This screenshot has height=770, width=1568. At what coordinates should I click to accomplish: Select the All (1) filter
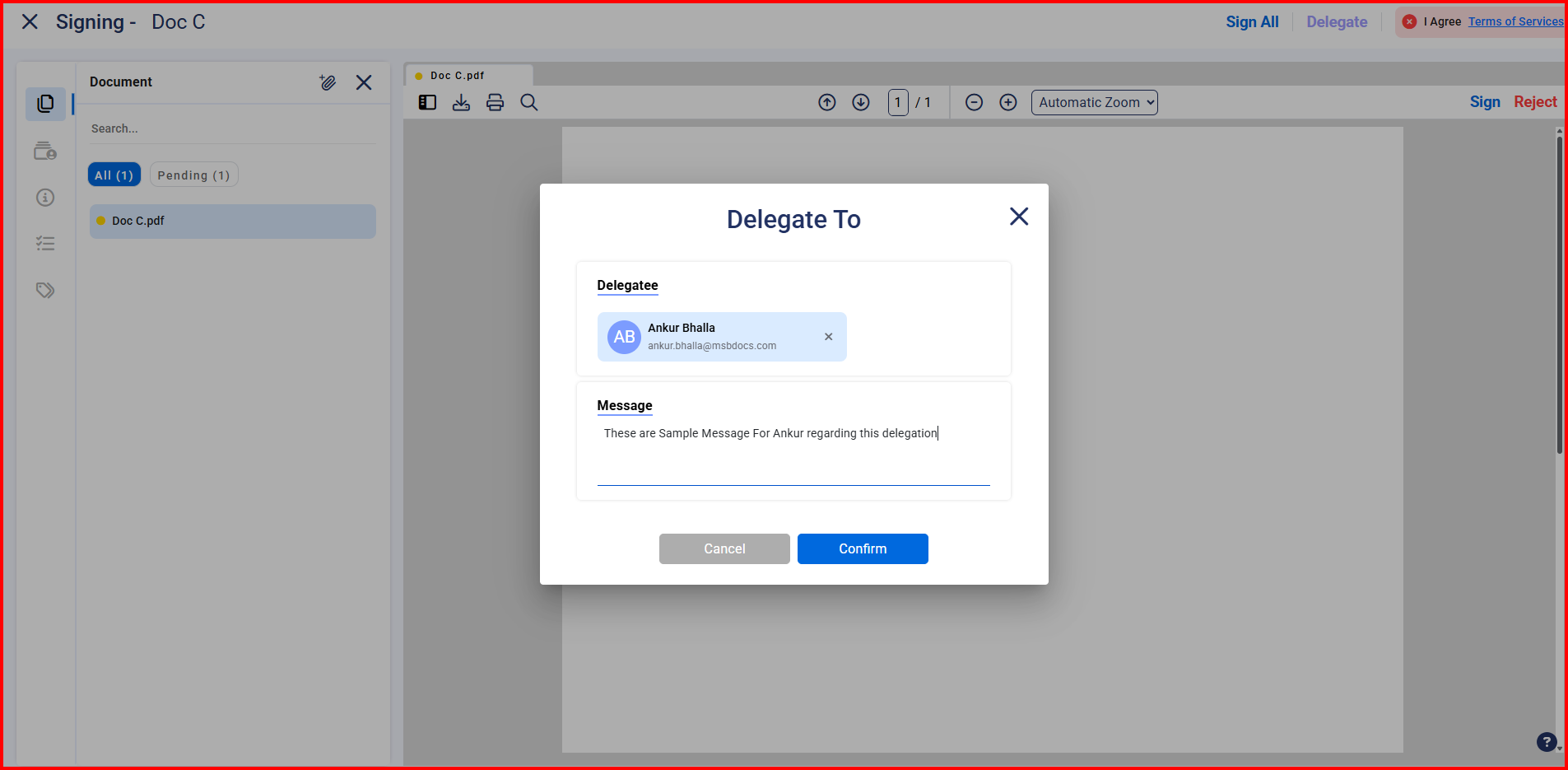pyautogui.click(x=114, y=175)
